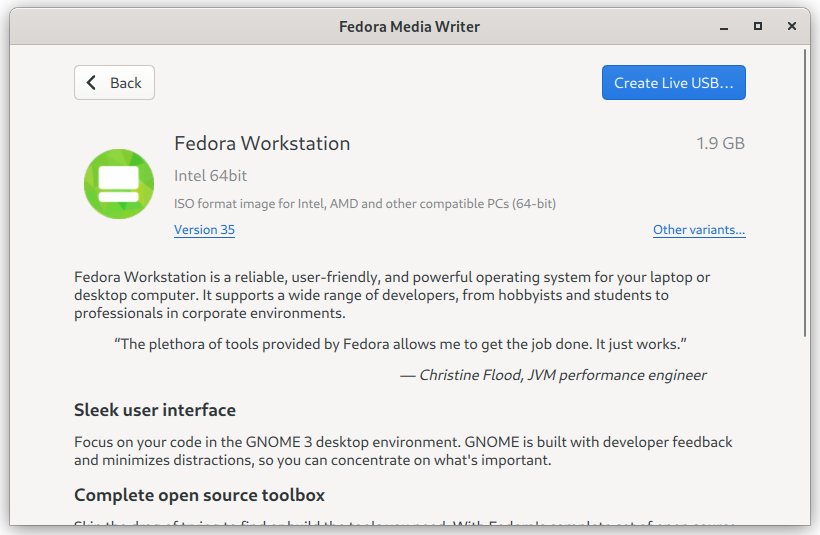Image resolution: width=820 pixels, height=535 pixels.
Task: Open Other variants link
Action: [x=699, y=230]
